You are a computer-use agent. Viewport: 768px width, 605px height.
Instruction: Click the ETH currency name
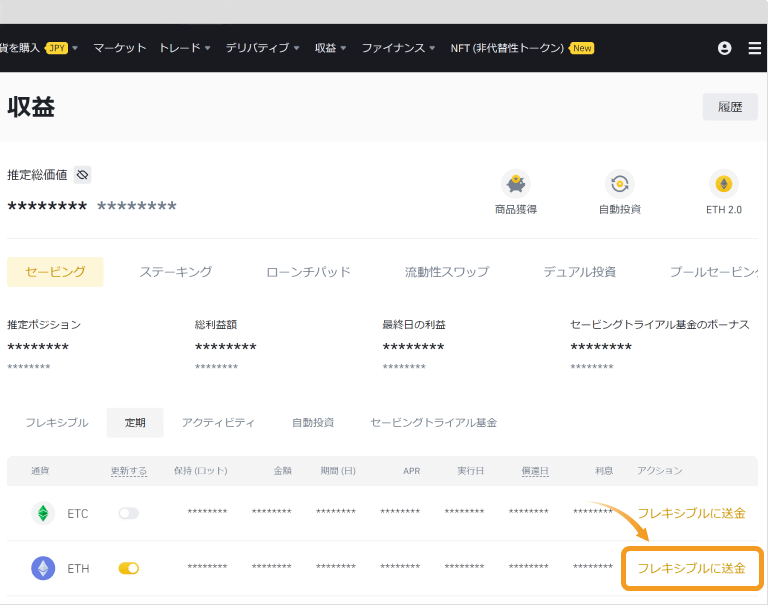(78, 569)
